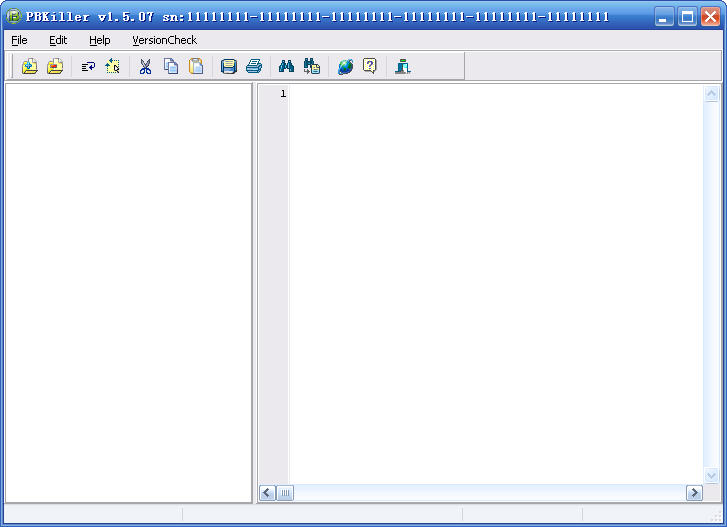Click the scissors Cut icon
Image resolution: width=727 pixels, height=527 pixels.
(x=145, y=66)
